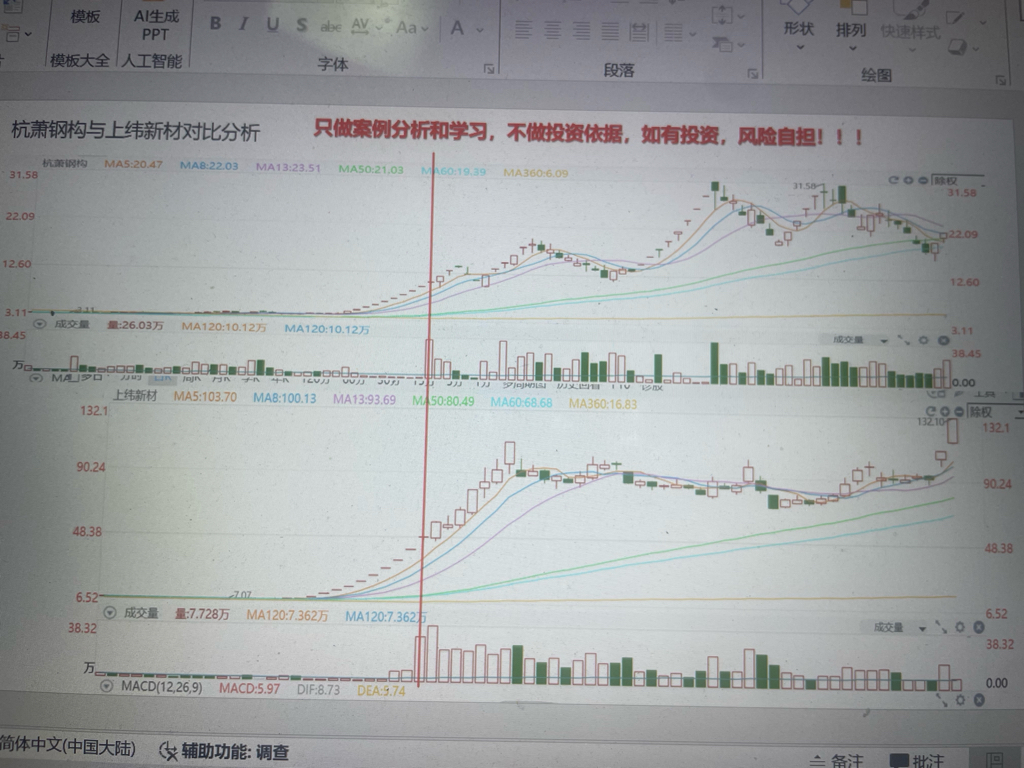Screen dimensions: 1024x768
Task: Align text right
Action: 581,31
